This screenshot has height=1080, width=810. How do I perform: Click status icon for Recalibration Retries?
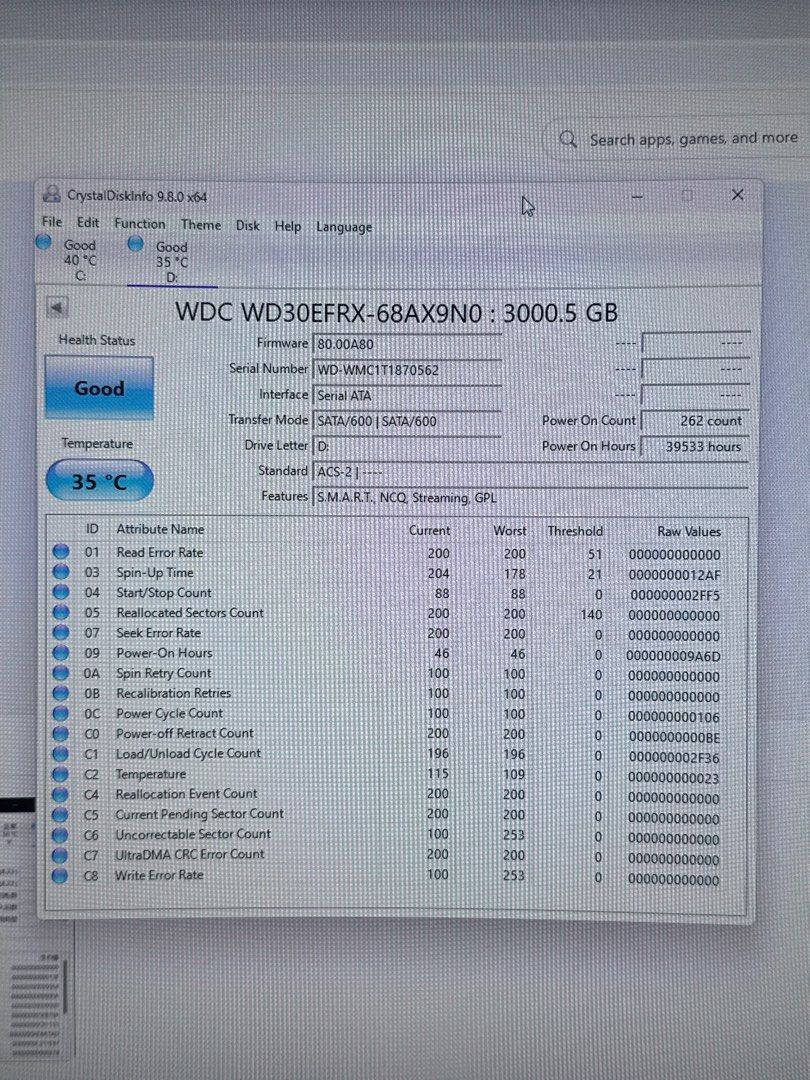pos(61,692)
